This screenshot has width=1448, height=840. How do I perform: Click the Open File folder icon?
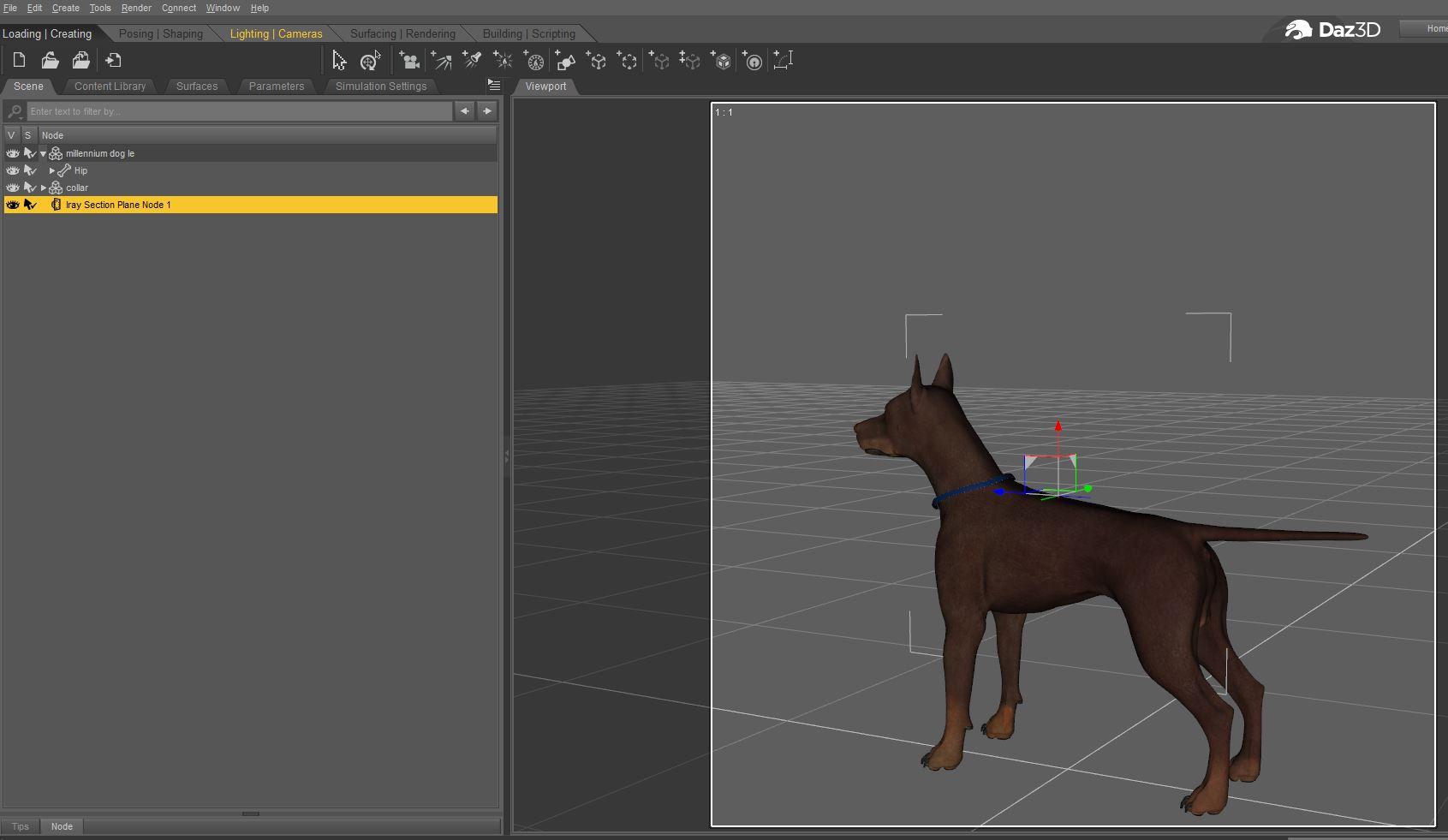(50, 60)
